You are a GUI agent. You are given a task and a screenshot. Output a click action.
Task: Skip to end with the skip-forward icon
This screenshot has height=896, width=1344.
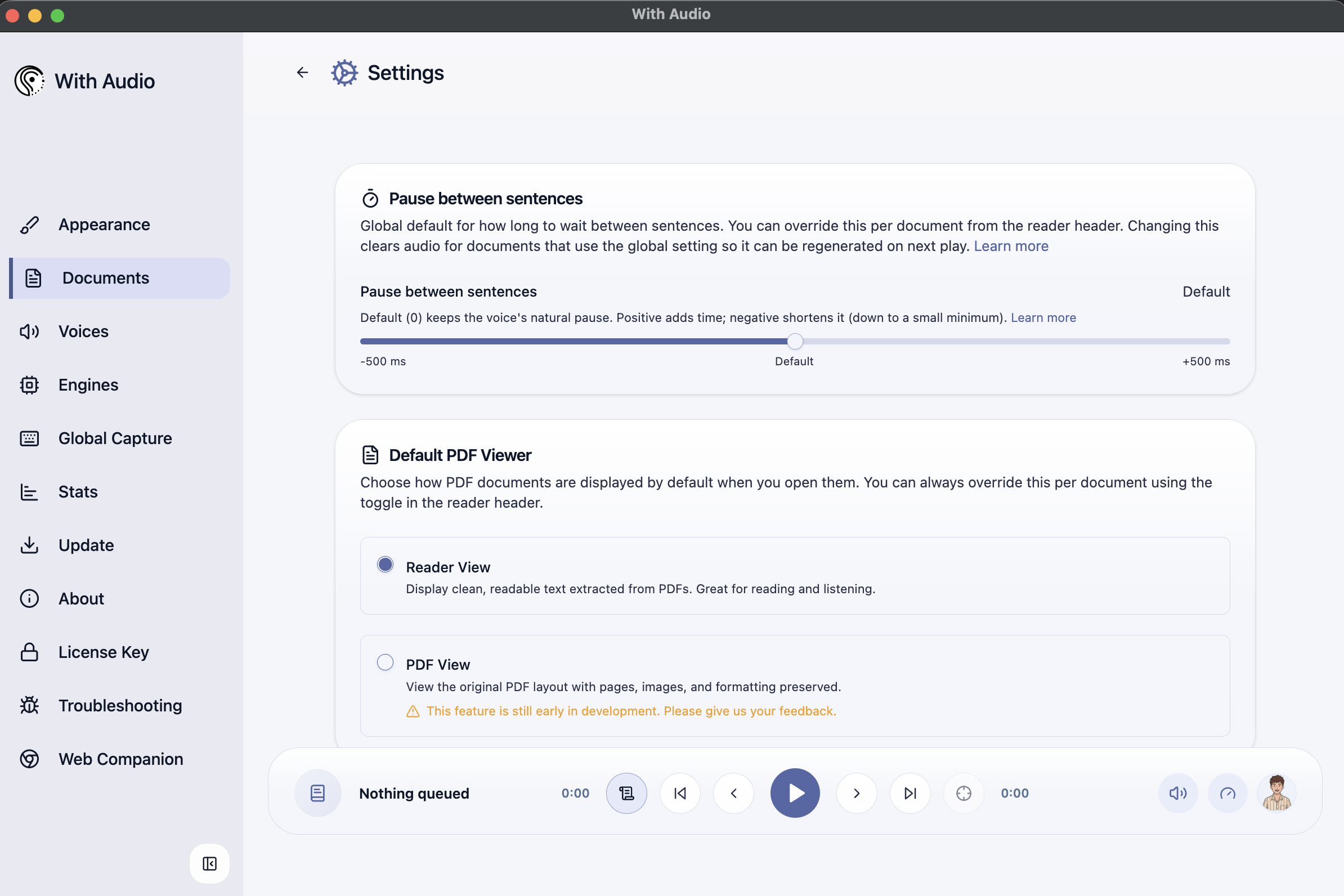[910, 793]
